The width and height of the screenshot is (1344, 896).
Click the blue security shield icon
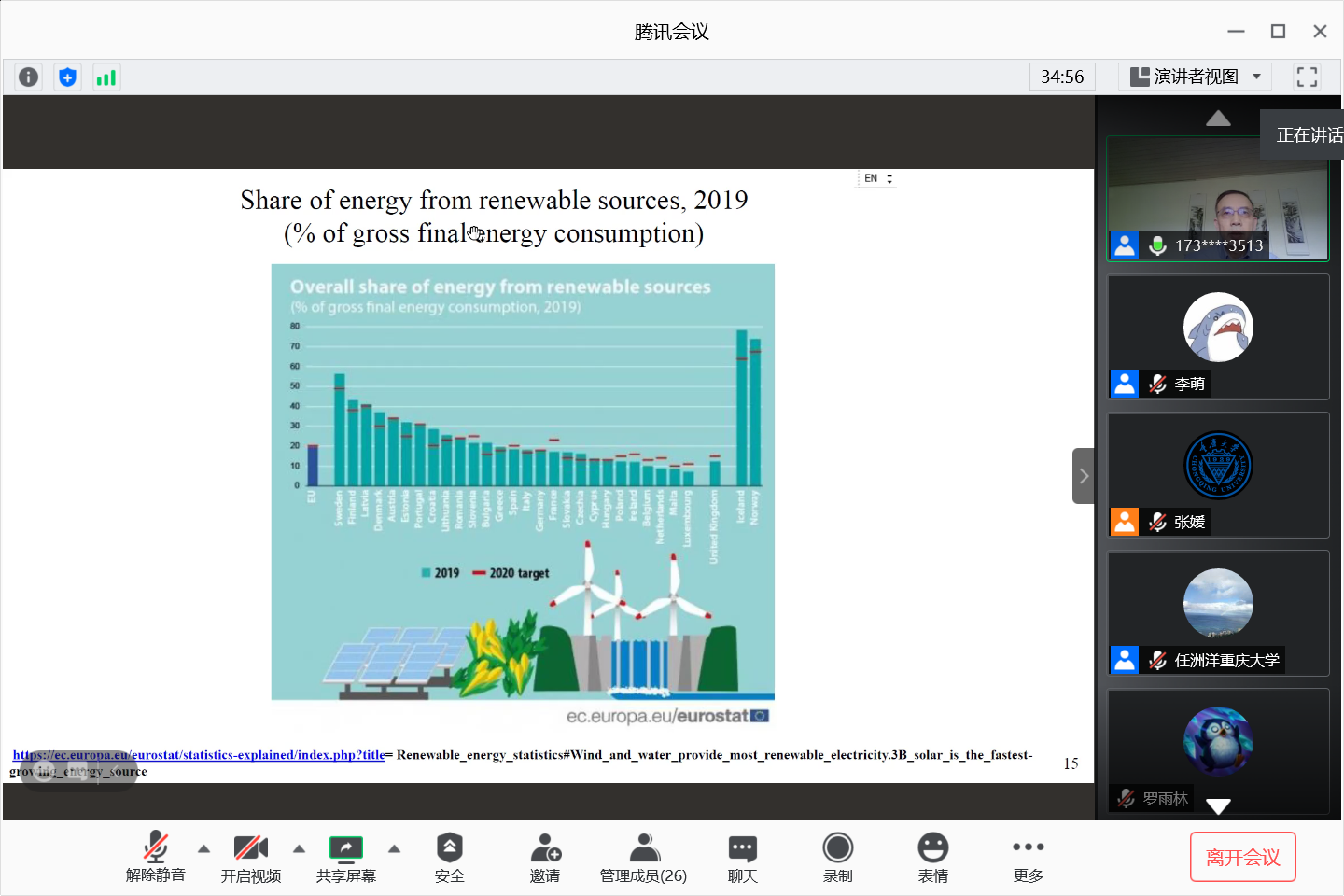click(67, 77)
